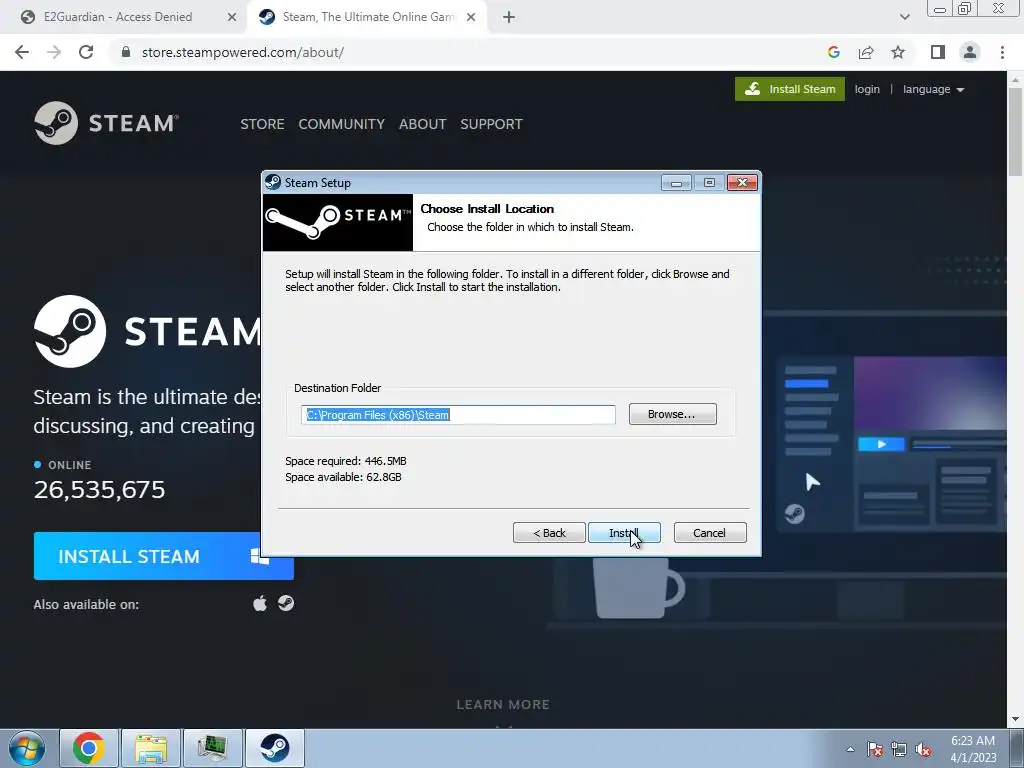Click the Steam taskbar icon
This screenshot has height=768, width=1024.
(275, 748)
